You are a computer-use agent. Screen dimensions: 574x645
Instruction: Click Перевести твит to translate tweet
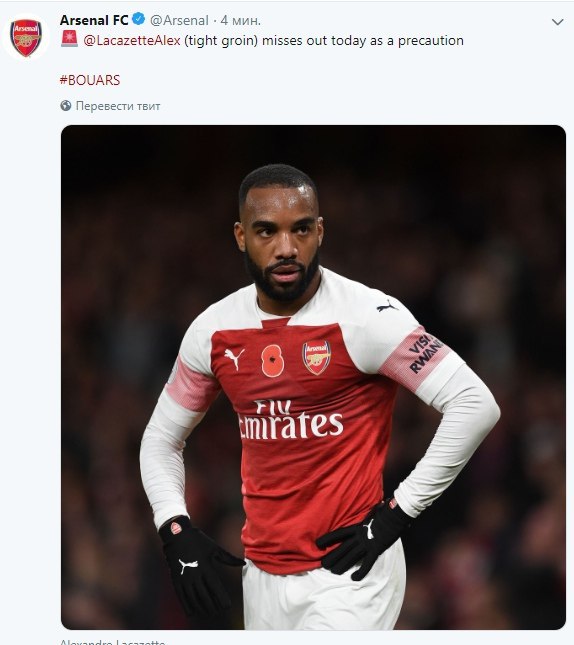[118, 106]
